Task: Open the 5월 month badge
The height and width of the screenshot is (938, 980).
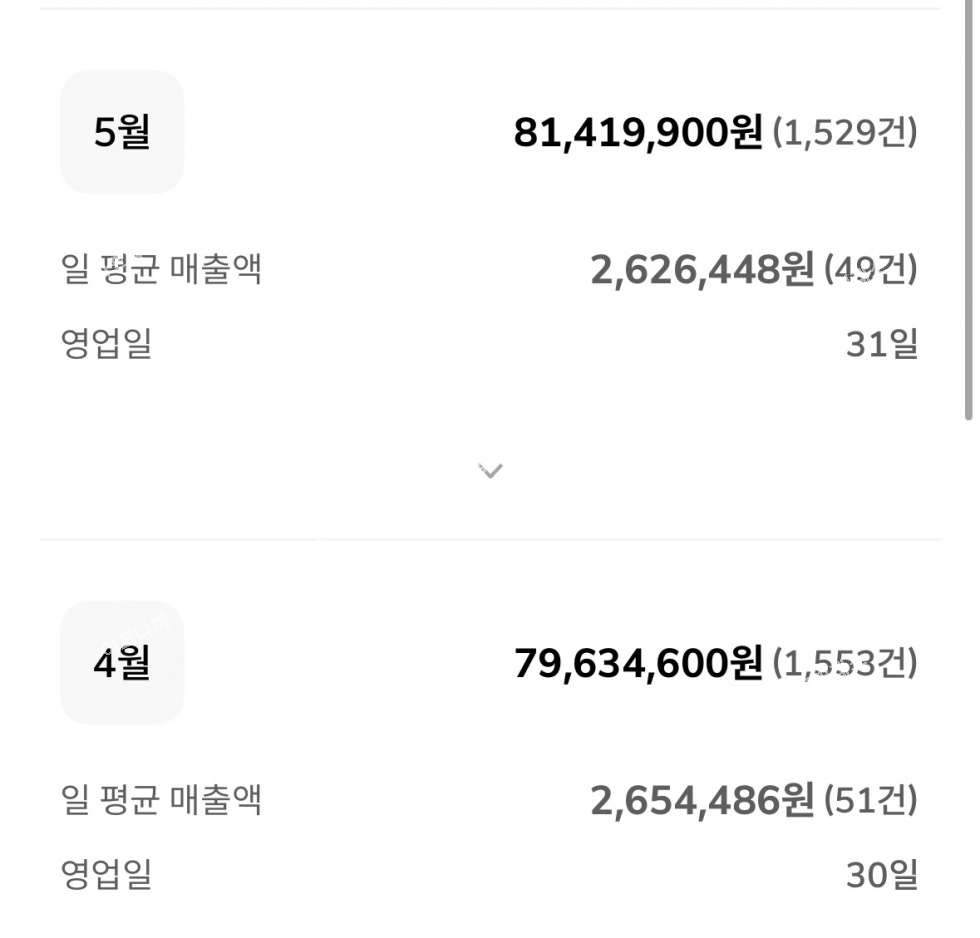Action: [122, 132]
